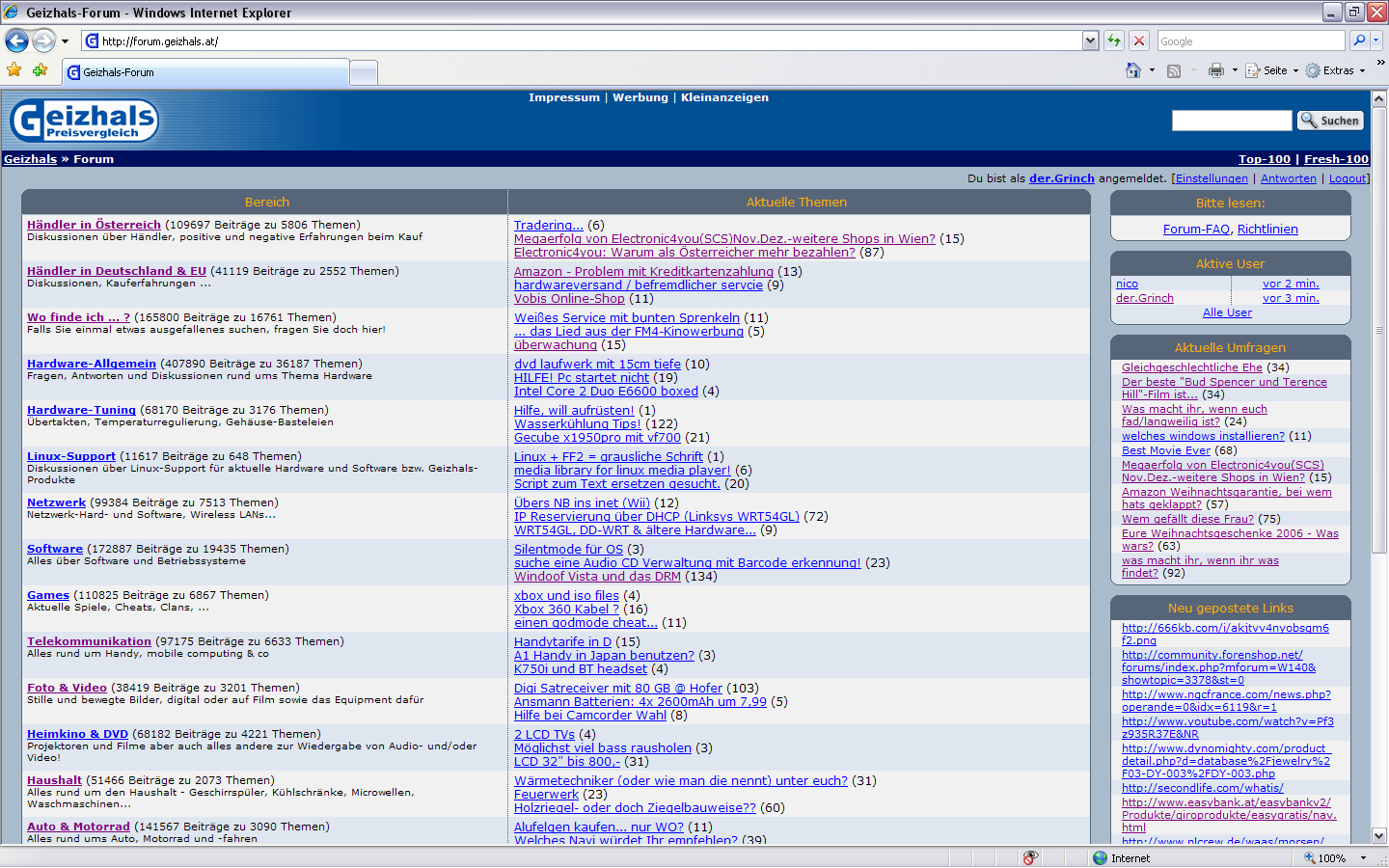Open the Antworten link

(x=1289, y=178)
